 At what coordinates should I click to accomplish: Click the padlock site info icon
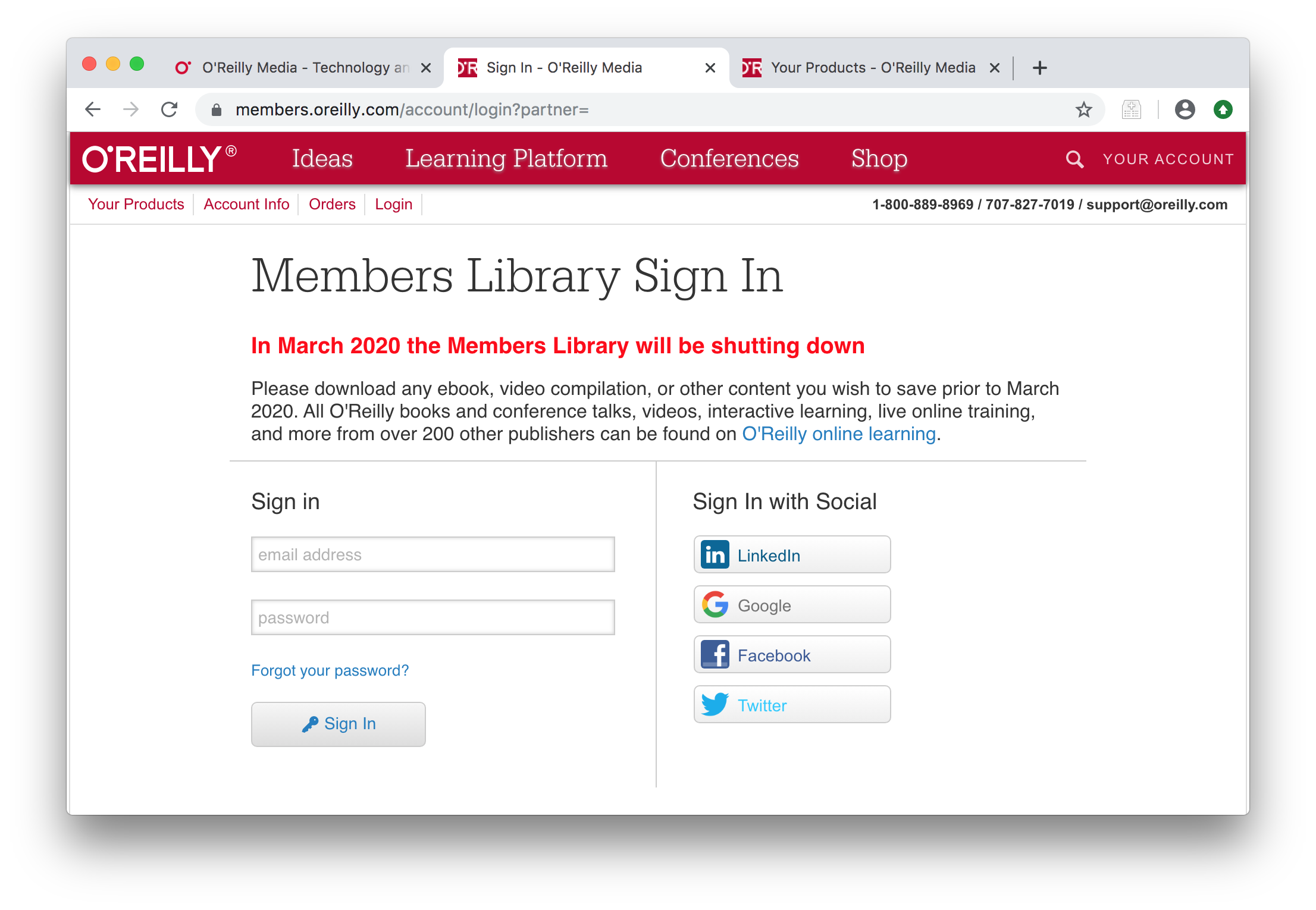point(217,109)
